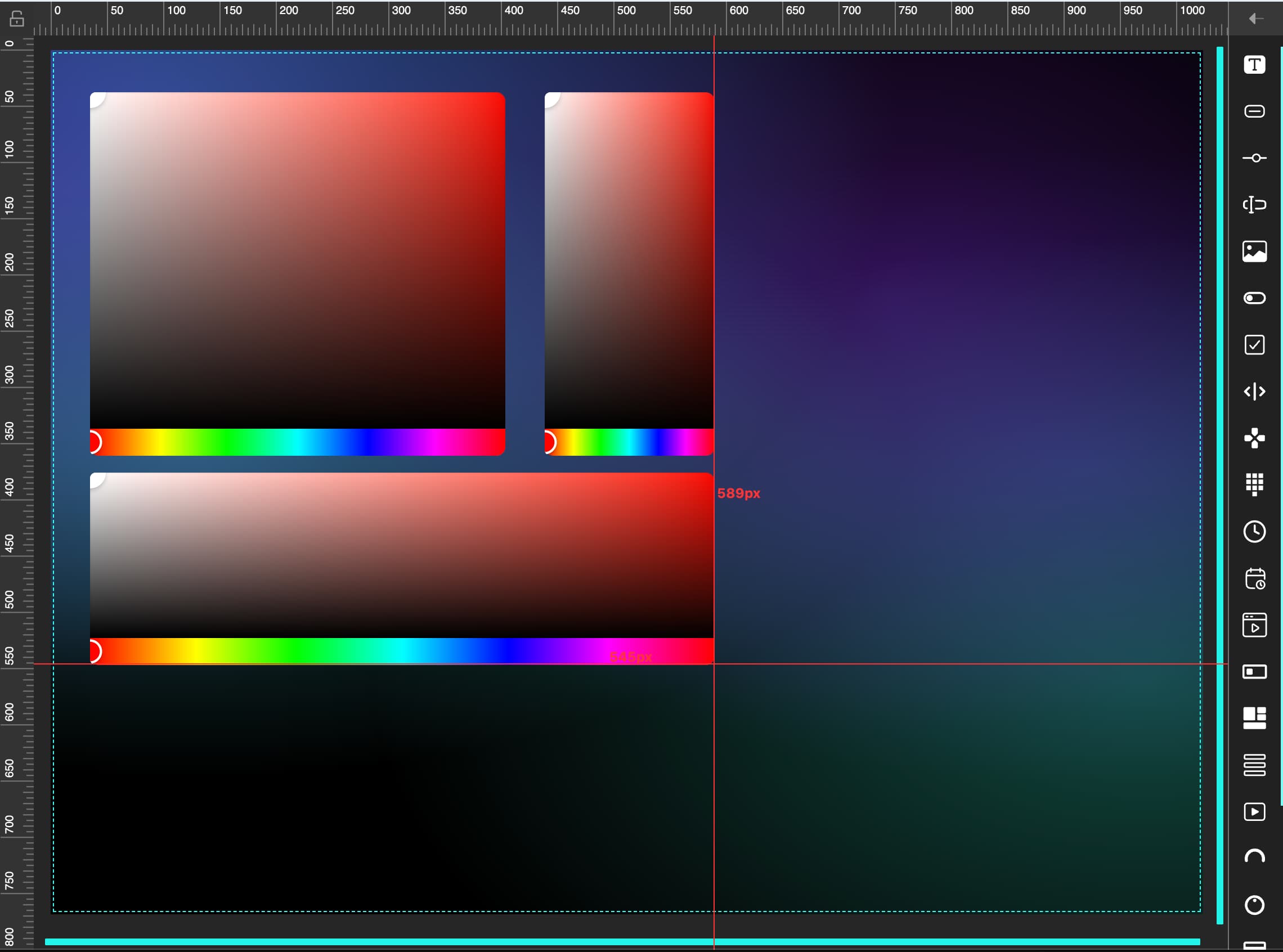
Task: Select the calendar date-time icon
Action: click(x=1254, y=578)
